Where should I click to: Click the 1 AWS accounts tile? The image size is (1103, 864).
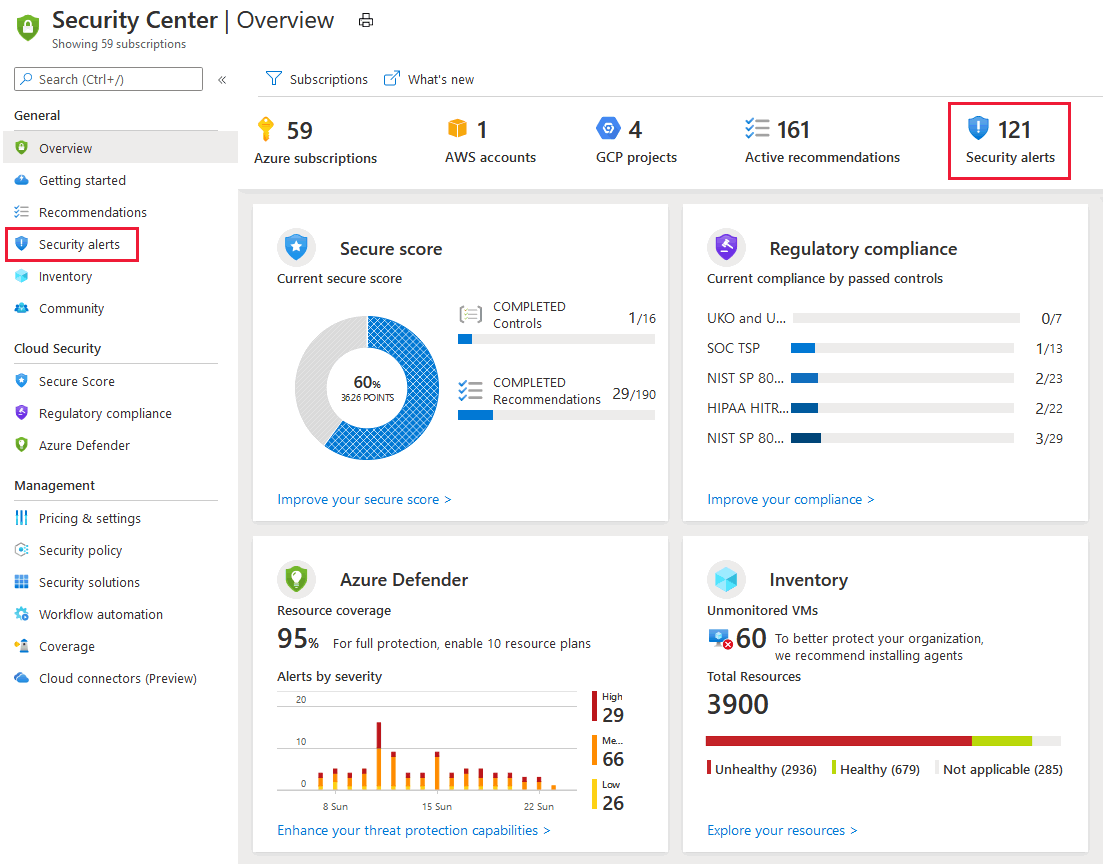click(x=490, y=141)
